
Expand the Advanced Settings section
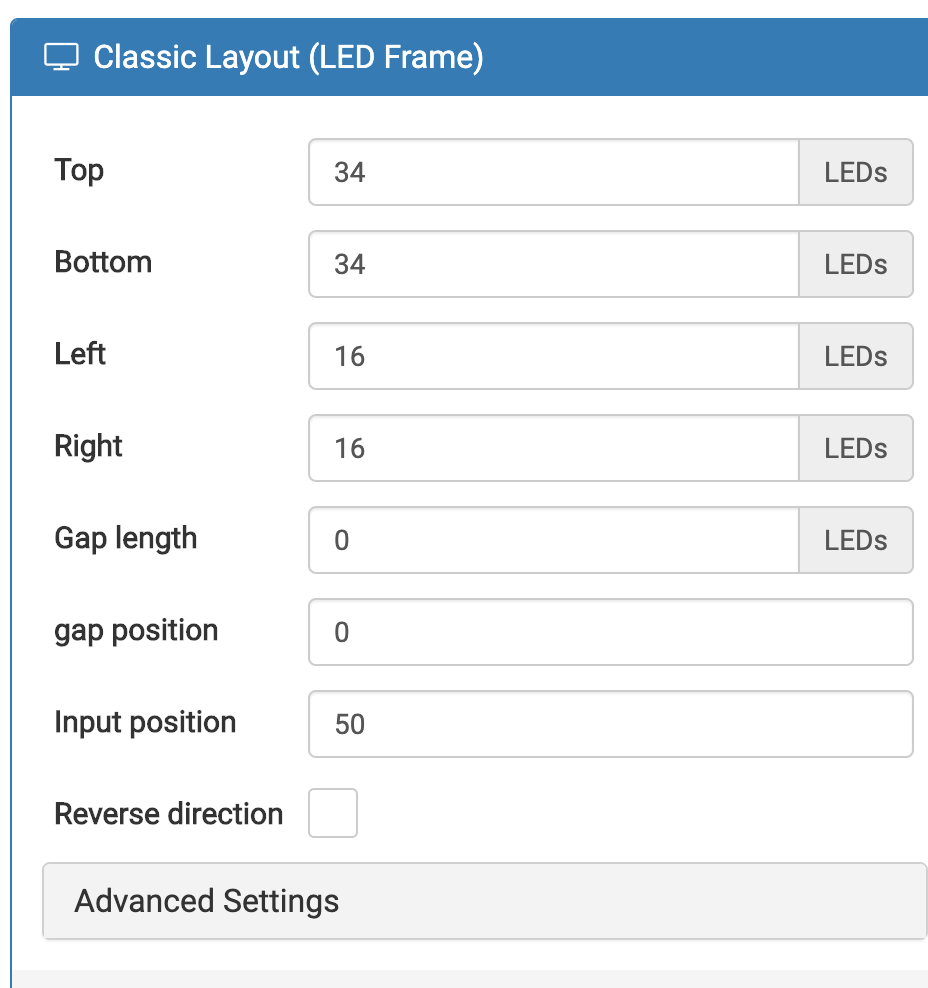(484, 901)
